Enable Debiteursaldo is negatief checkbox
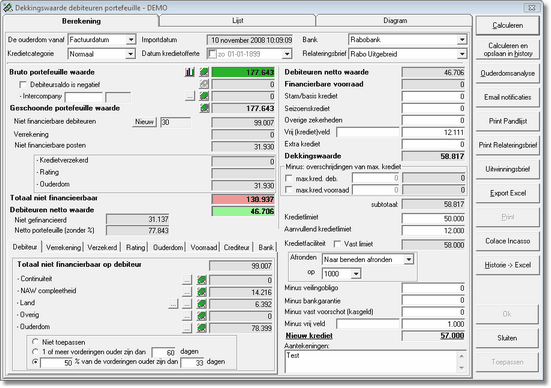This screenshot has height=388, width=551. (23, 85)
